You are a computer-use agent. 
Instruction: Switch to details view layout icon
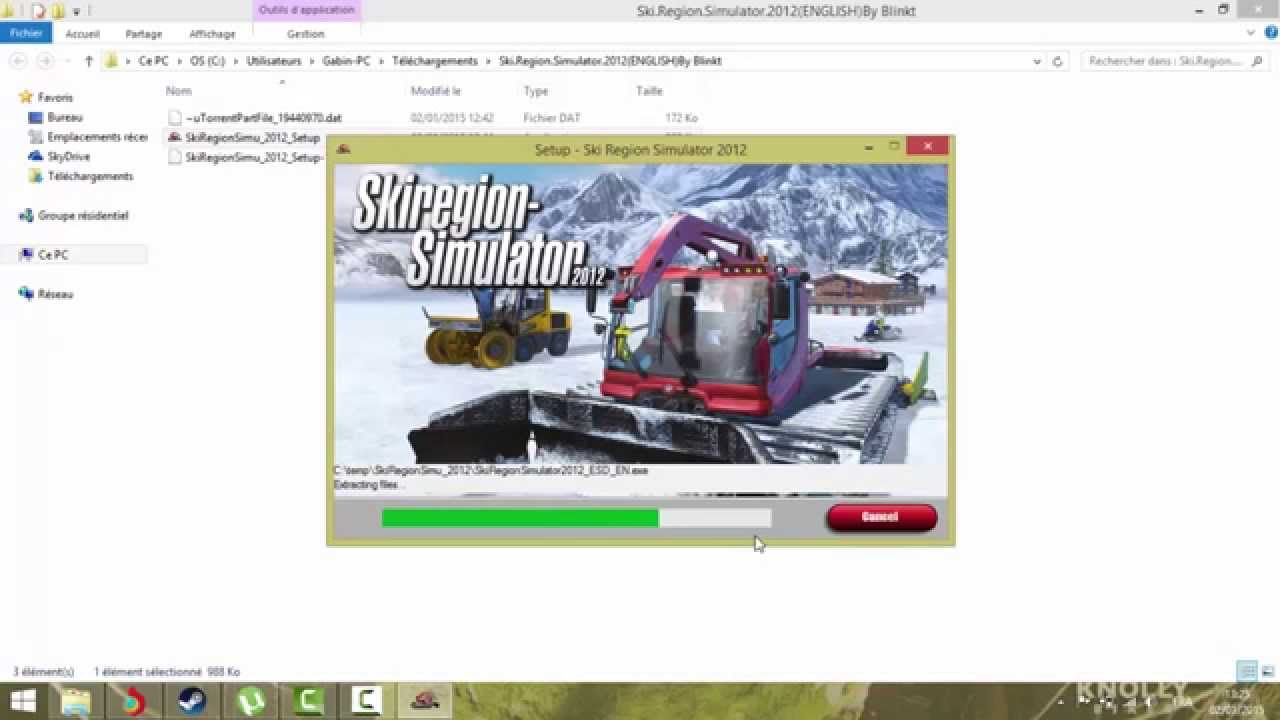pyautogui.click(x=1247, y=671)
